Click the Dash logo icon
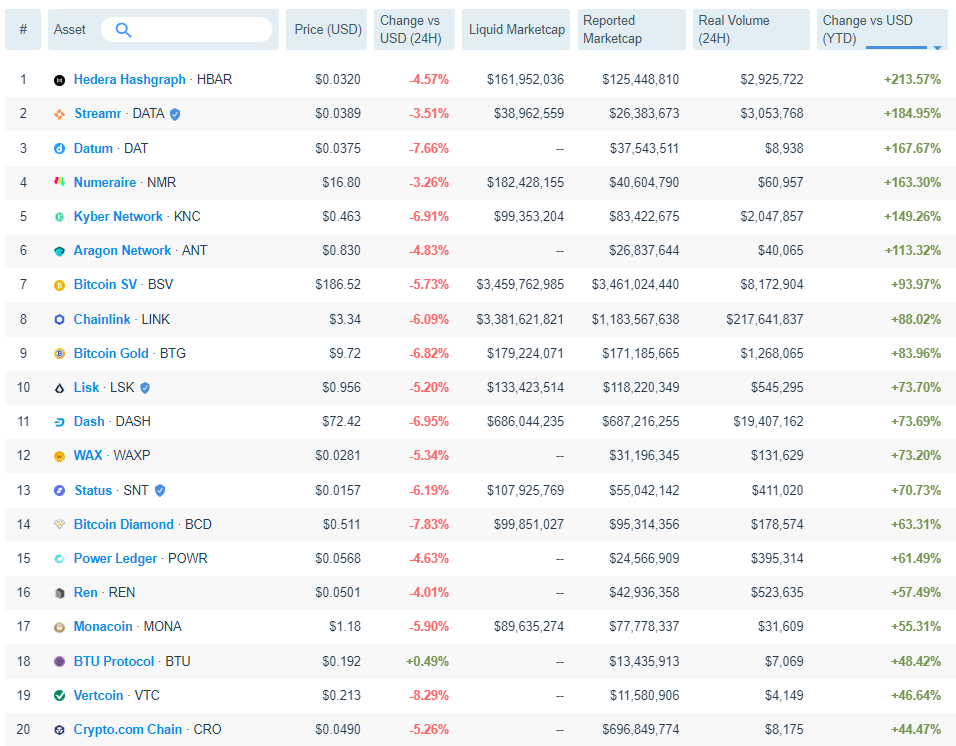The height and width of the screenshot is (746, 956). (x=59, y=422)
